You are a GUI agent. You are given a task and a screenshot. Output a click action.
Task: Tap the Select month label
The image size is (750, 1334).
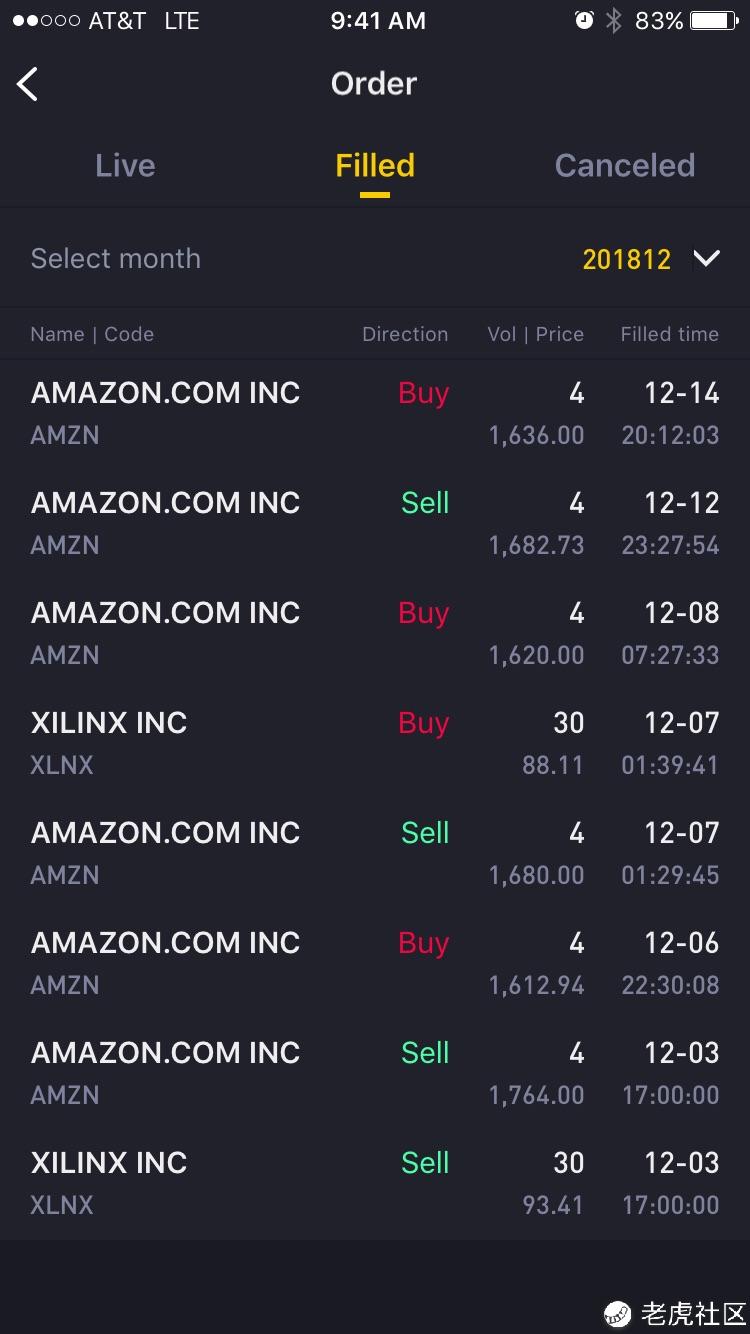(116, 259)
